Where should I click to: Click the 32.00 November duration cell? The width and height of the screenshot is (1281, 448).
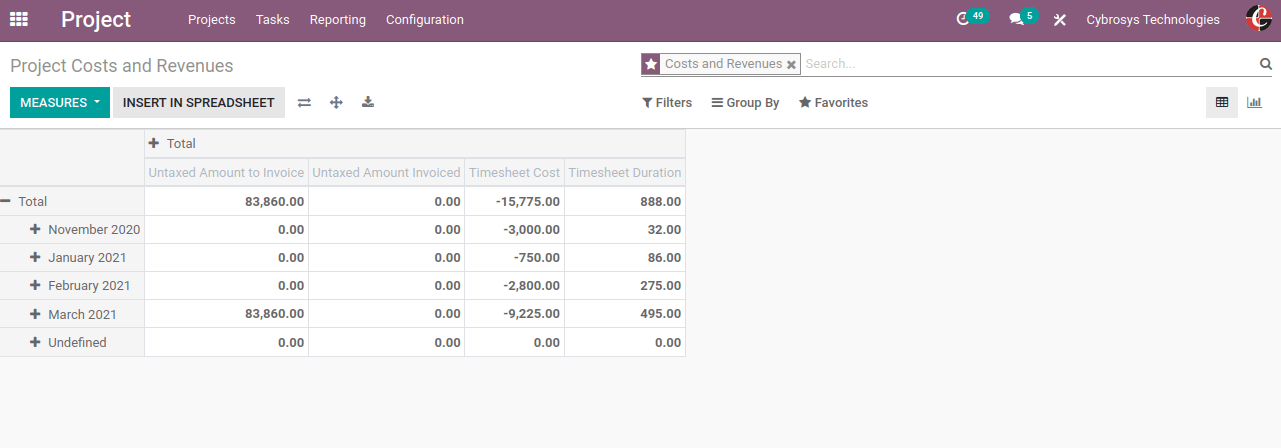[625, 229]
